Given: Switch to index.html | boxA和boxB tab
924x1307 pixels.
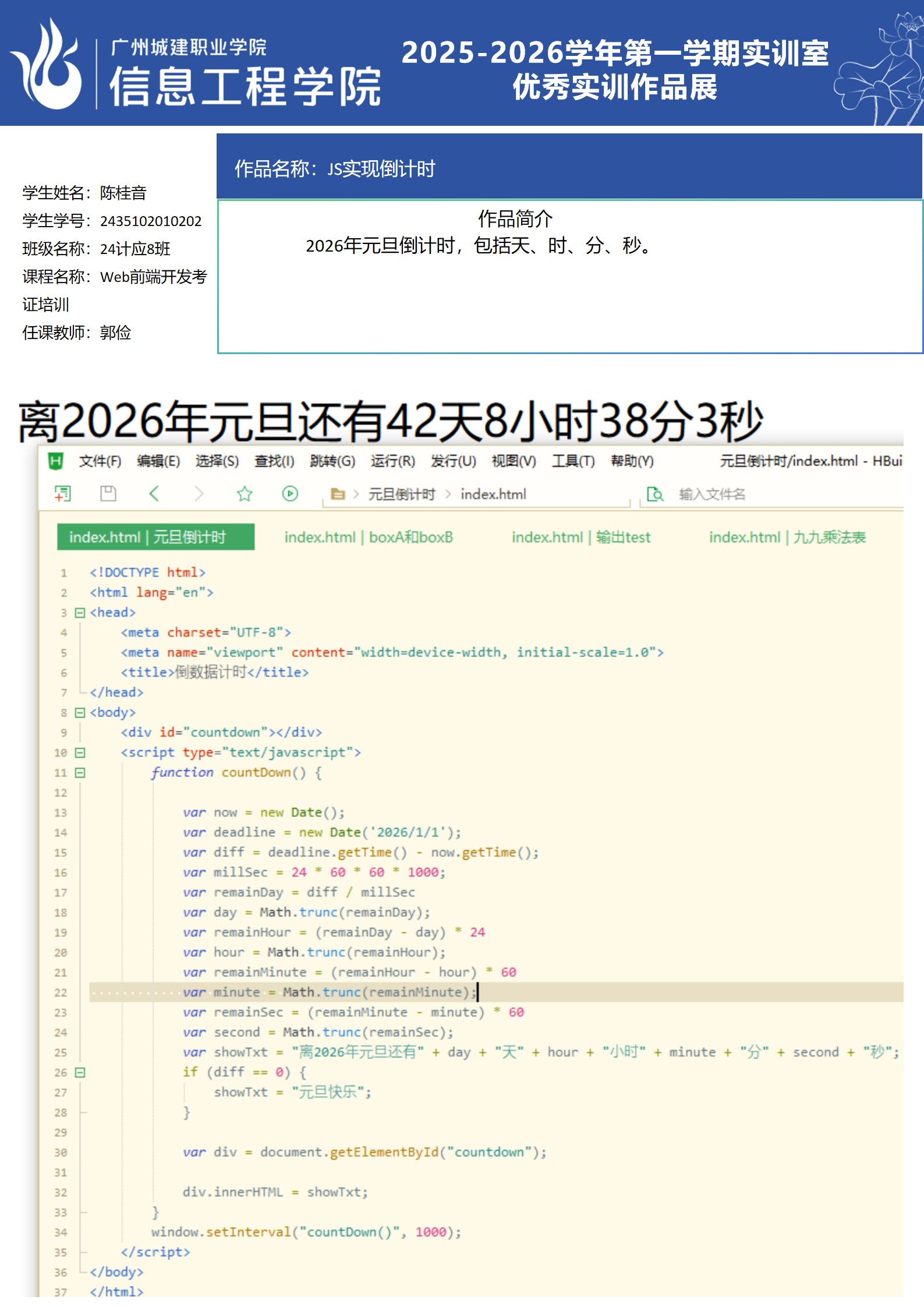Looking at the screenshot, I should point(369,537).
